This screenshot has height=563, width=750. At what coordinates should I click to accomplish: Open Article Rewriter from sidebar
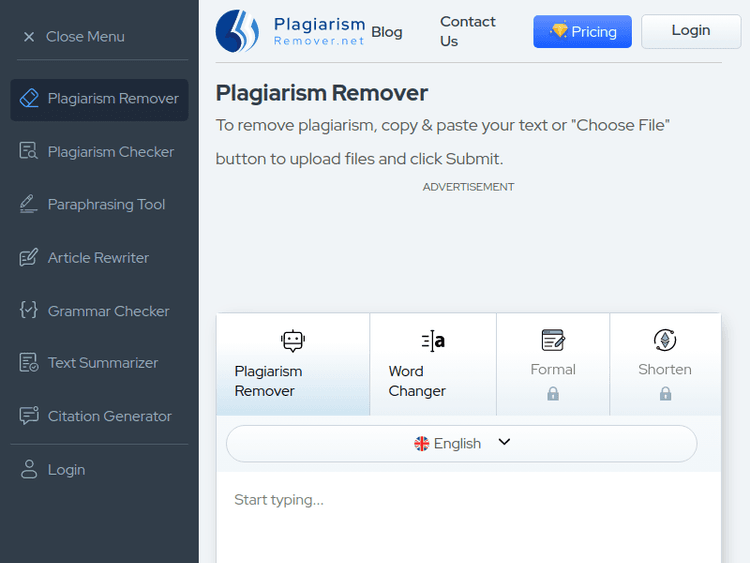coord(99,258)
